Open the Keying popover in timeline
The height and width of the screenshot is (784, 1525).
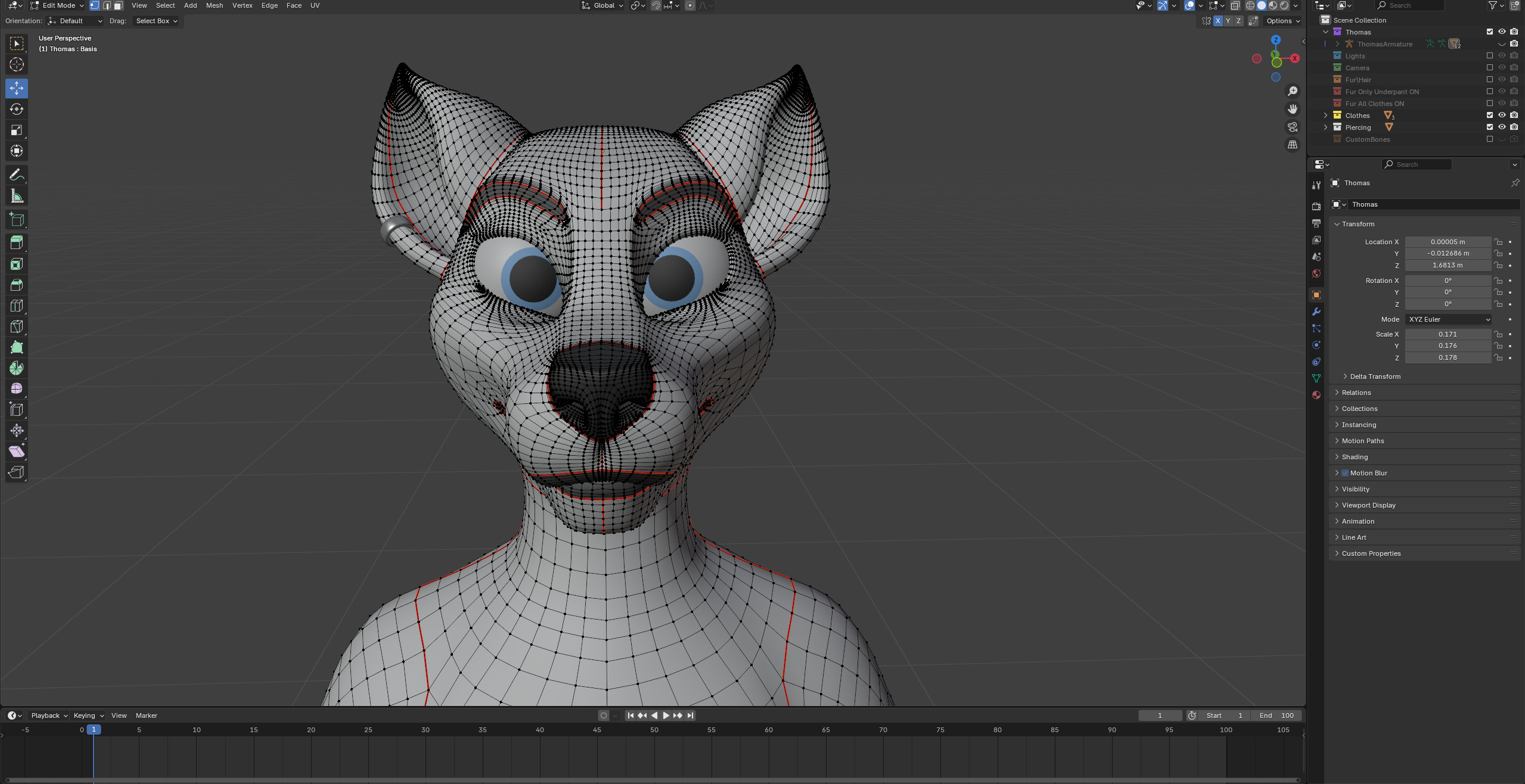88,715
